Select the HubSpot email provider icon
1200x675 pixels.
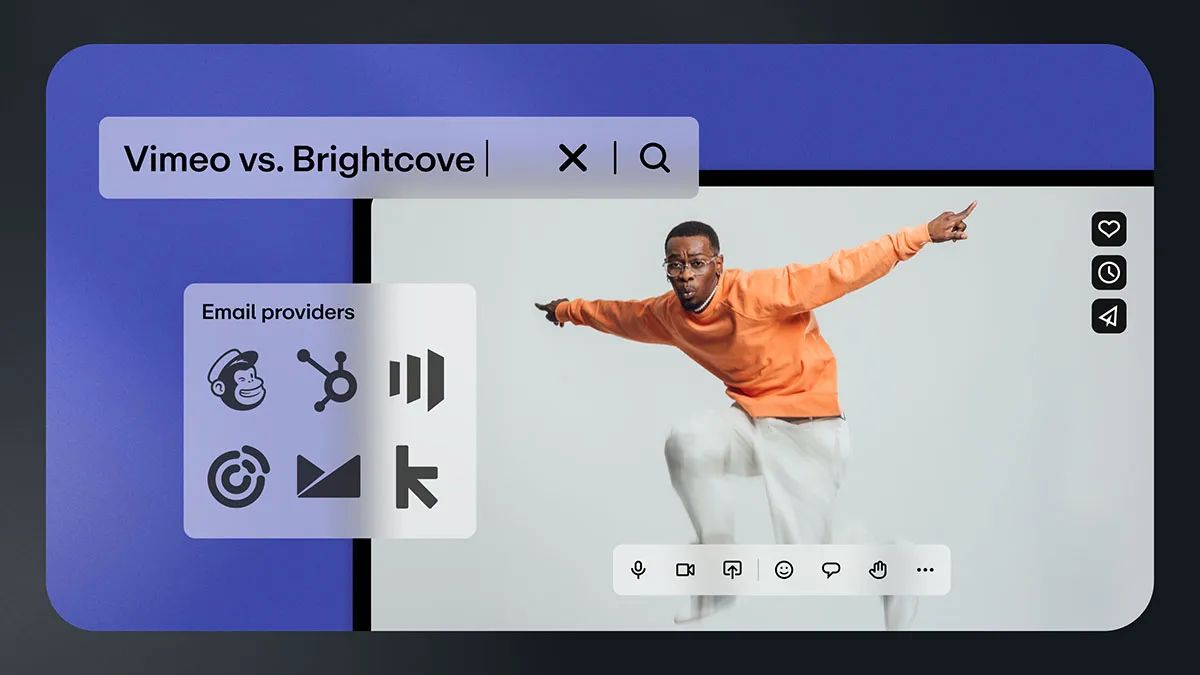pos(327,380)
